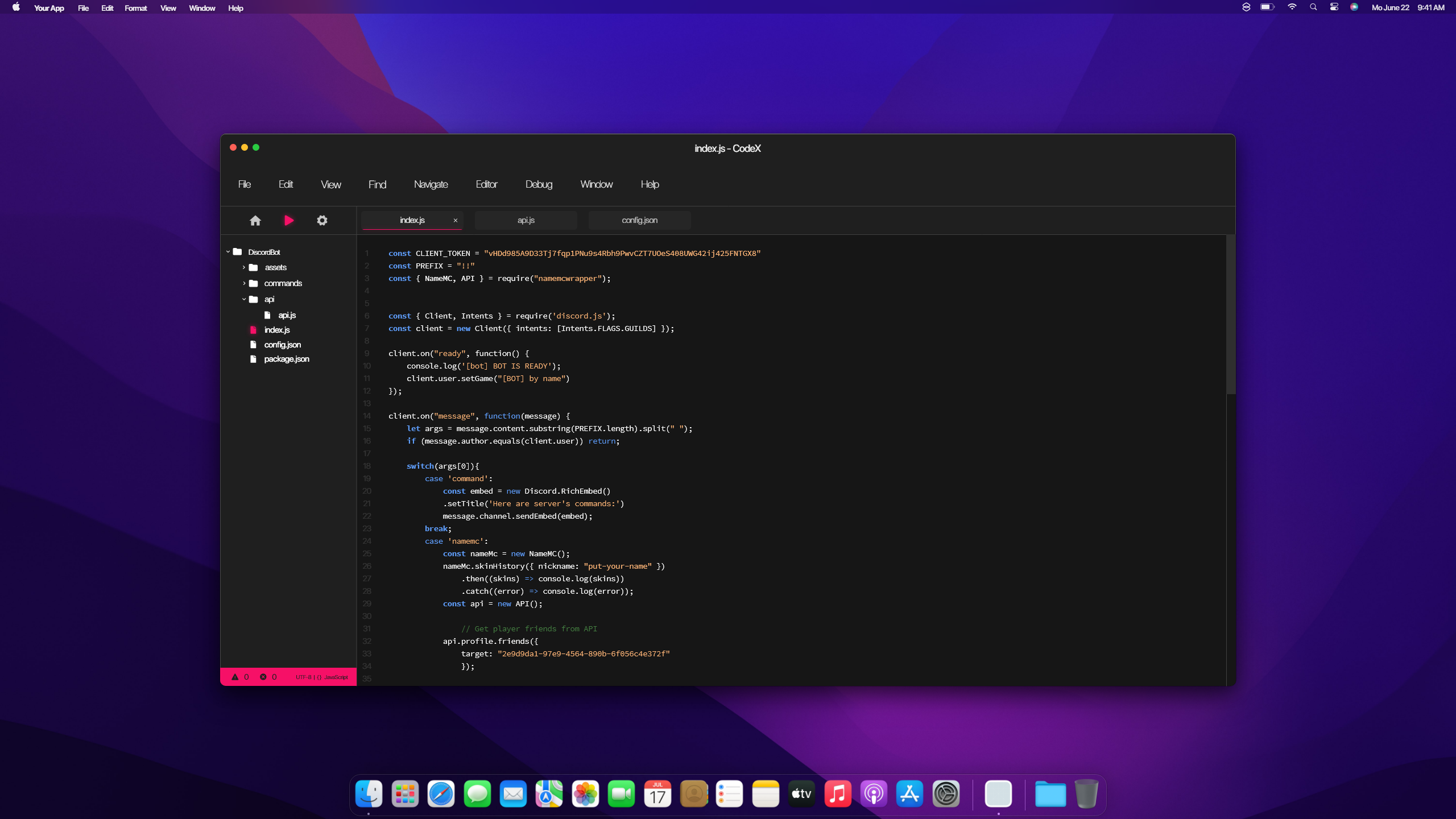Collapse the DiscordBot root folder

228,252
